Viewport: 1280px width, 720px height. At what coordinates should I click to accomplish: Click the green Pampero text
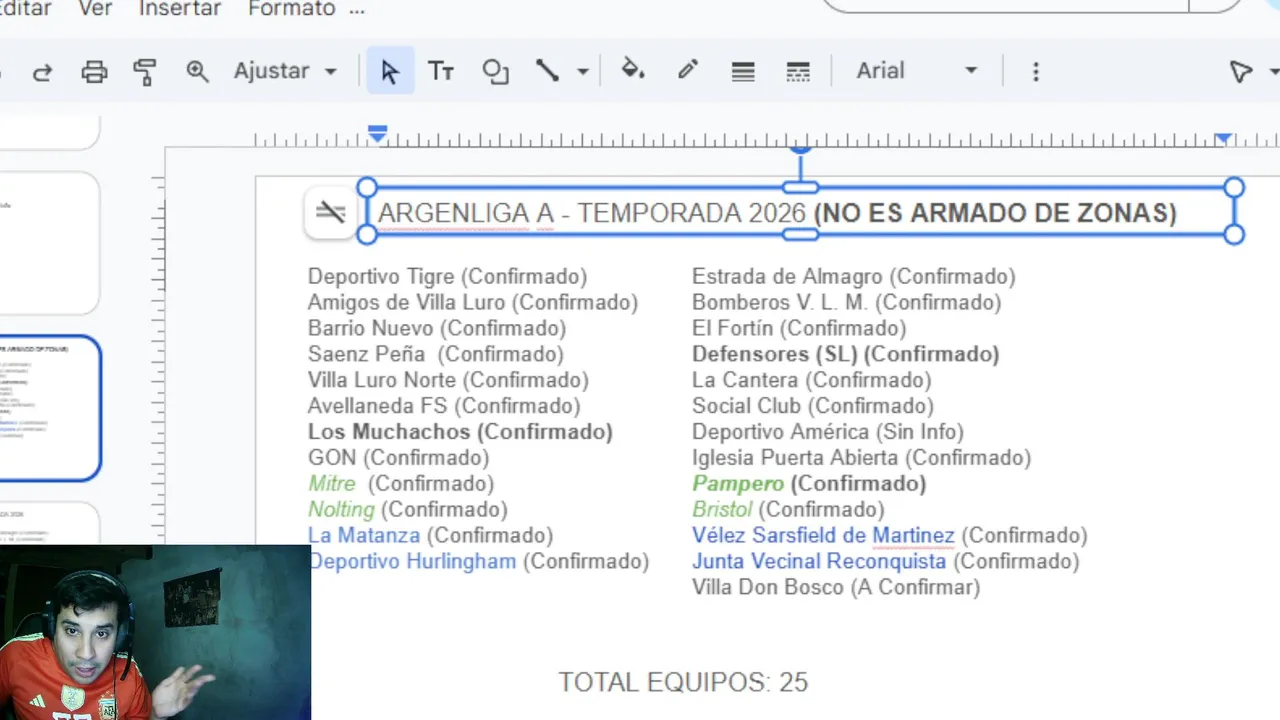pyautogui.click(x=738, y=483)
